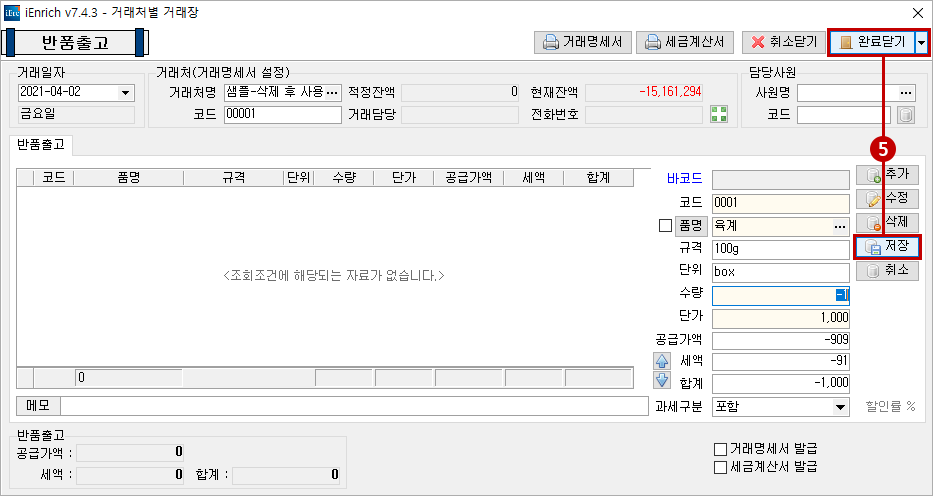Click the 세액 column header
Viewport: 933px width, 496px height.
533,178
